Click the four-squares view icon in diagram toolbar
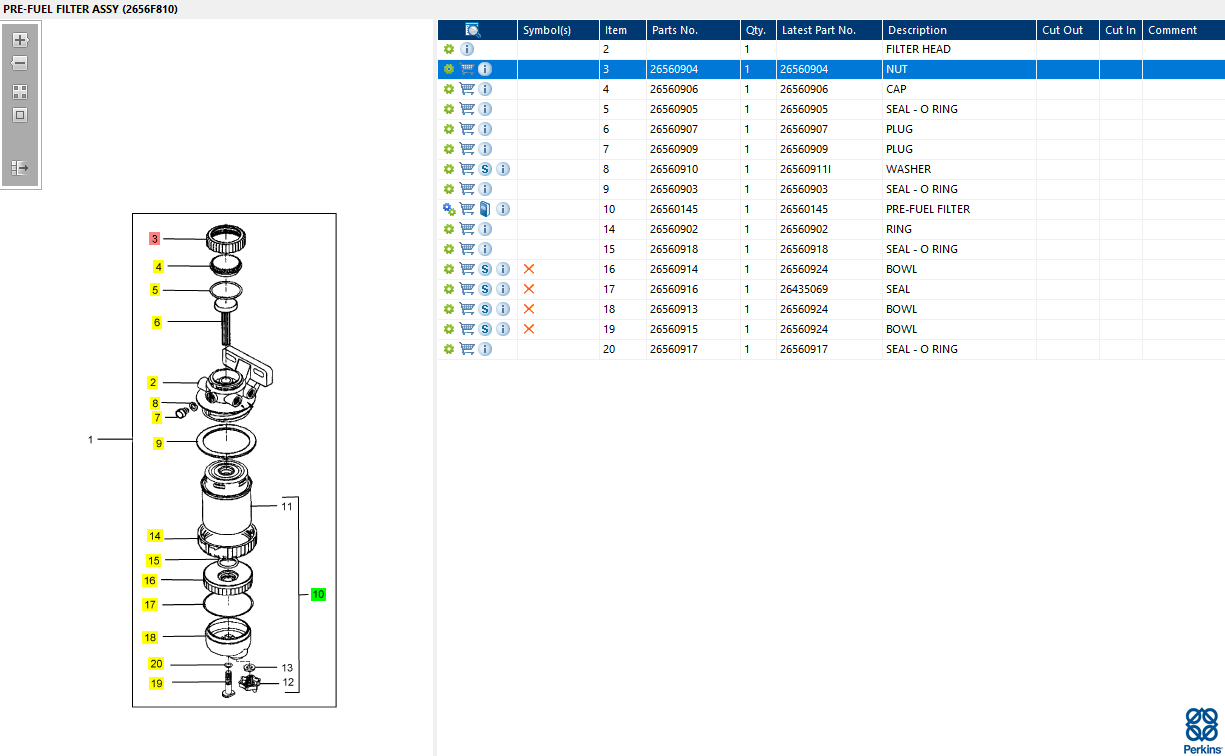This screenshot has width=1225, height=756. (20, 91)
